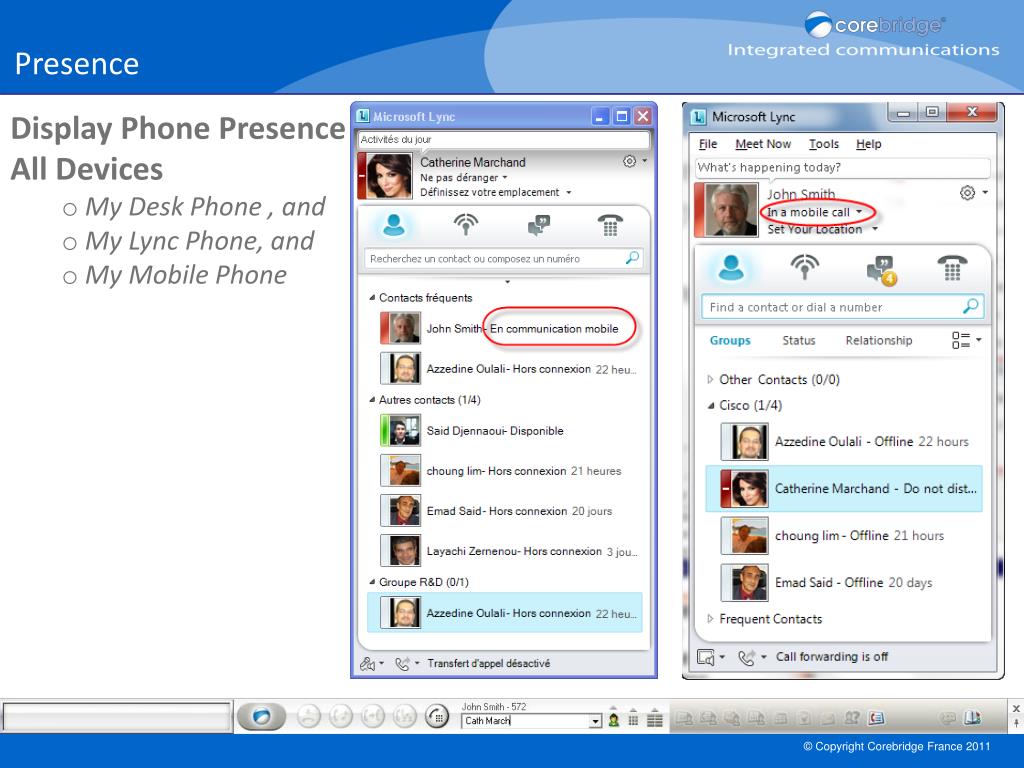The height and width of the screenshot is (768, 1024).
Task: Click the 'Activités du jour' note field
Action: pos(504,139)
